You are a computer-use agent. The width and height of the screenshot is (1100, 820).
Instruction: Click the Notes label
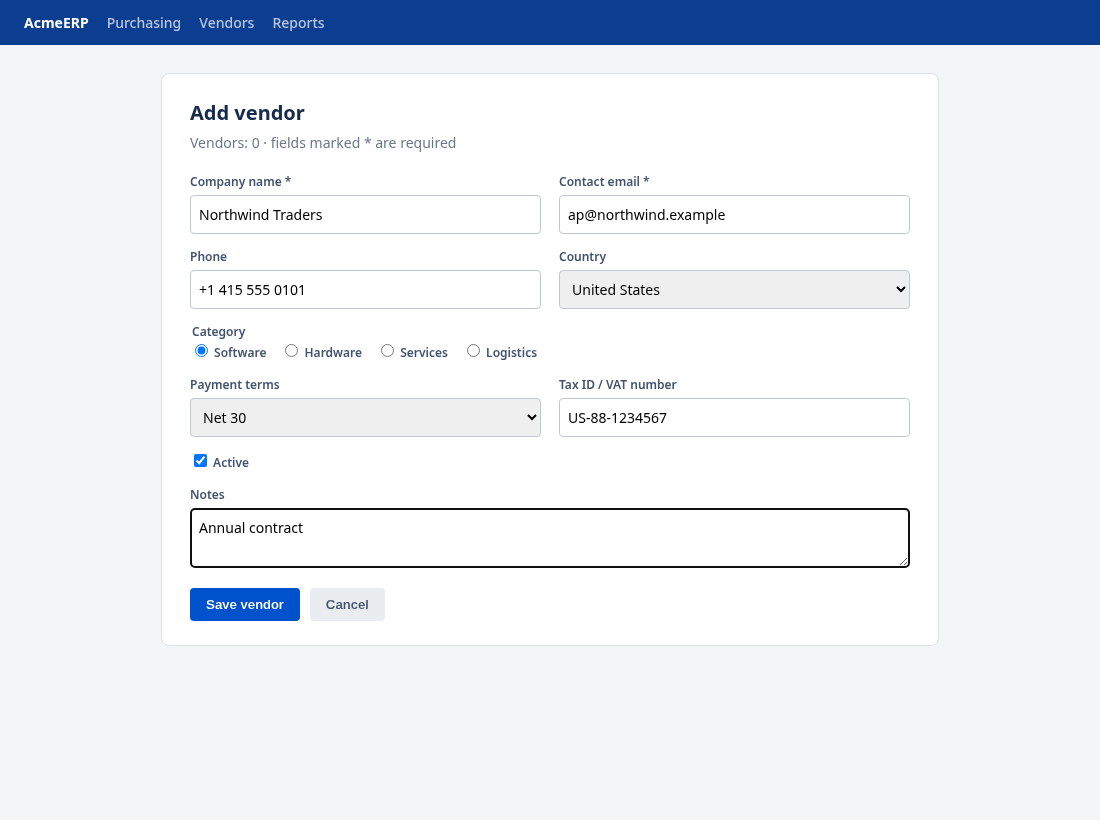208,495
